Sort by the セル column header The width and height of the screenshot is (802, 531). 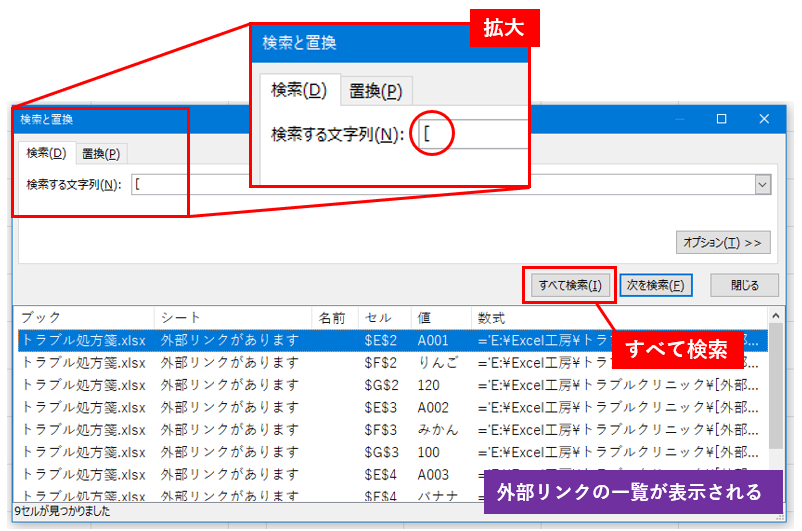[x=384, y=318]
